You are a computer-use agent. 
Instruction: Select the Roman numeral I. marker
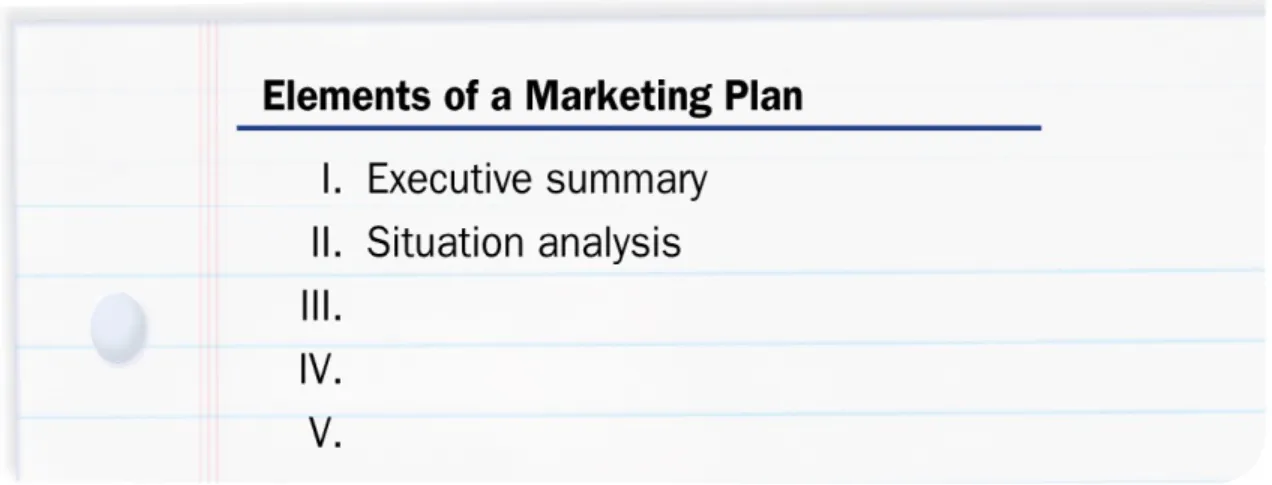click(x=333, y=180)
